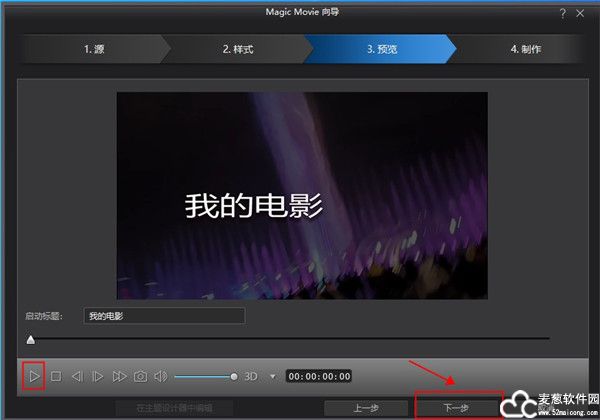Toggle the 3D display mode
Image resolution: width=600 pixels, height=420 pixels.
[x=252, y=376]
